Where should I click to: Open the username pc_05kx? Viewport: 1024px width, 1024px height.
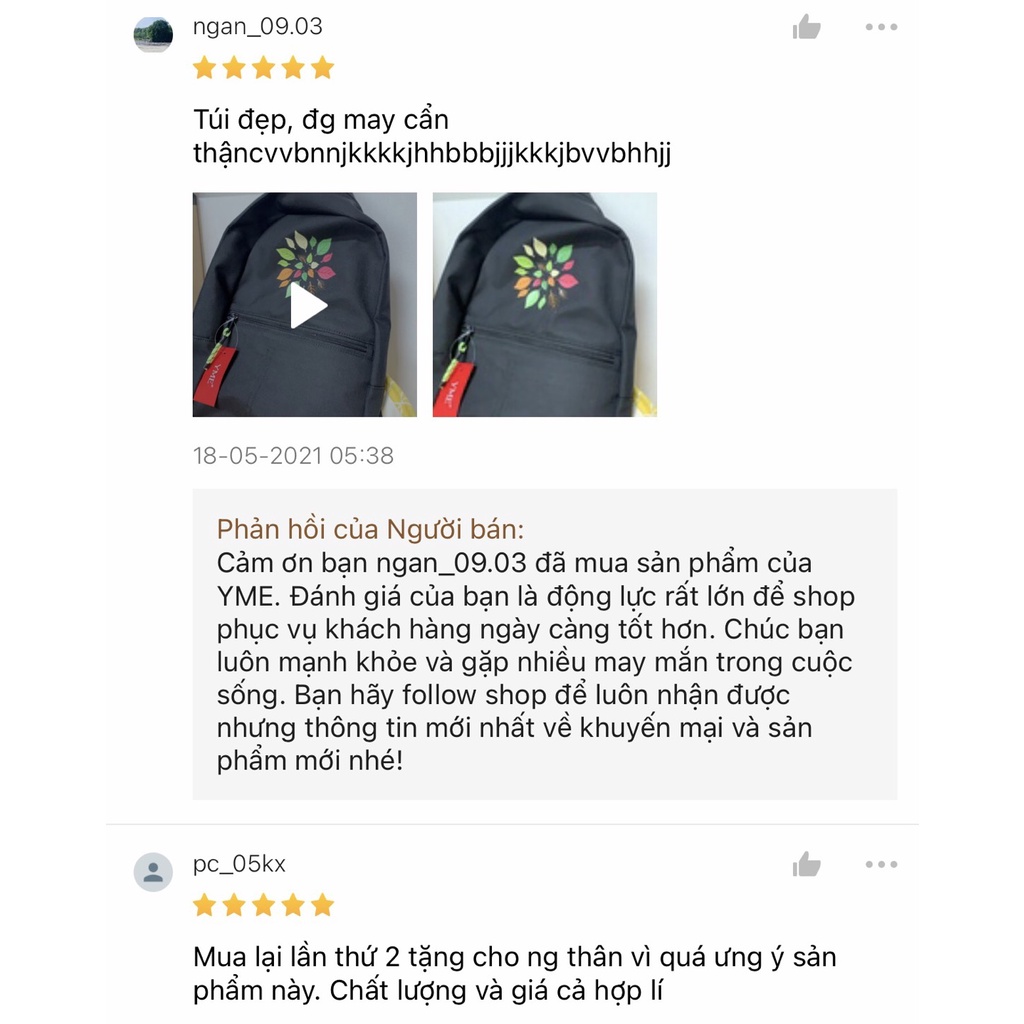coord(239,864)
